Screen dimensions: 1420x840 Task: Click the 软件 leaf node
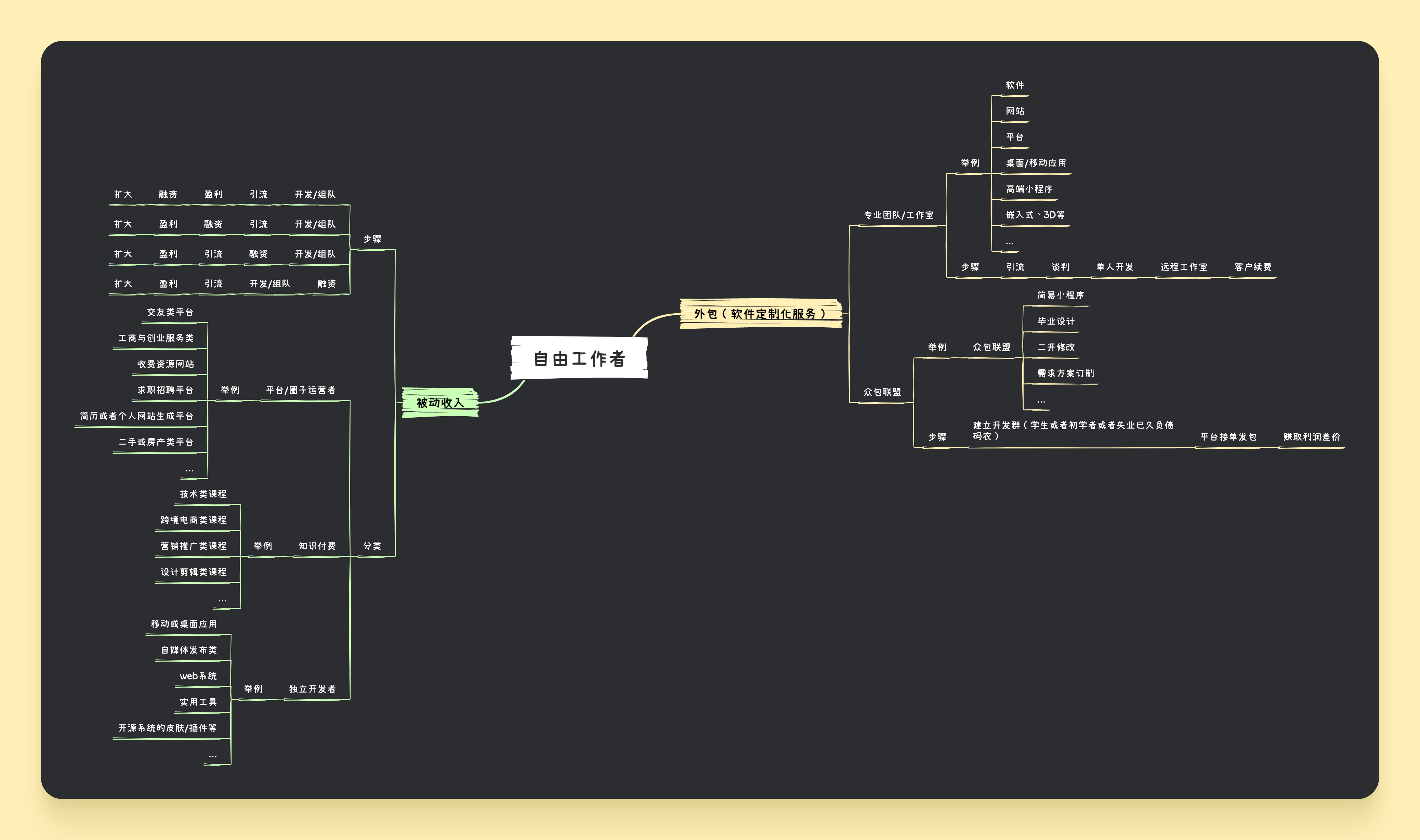(x=1015, y=85)
